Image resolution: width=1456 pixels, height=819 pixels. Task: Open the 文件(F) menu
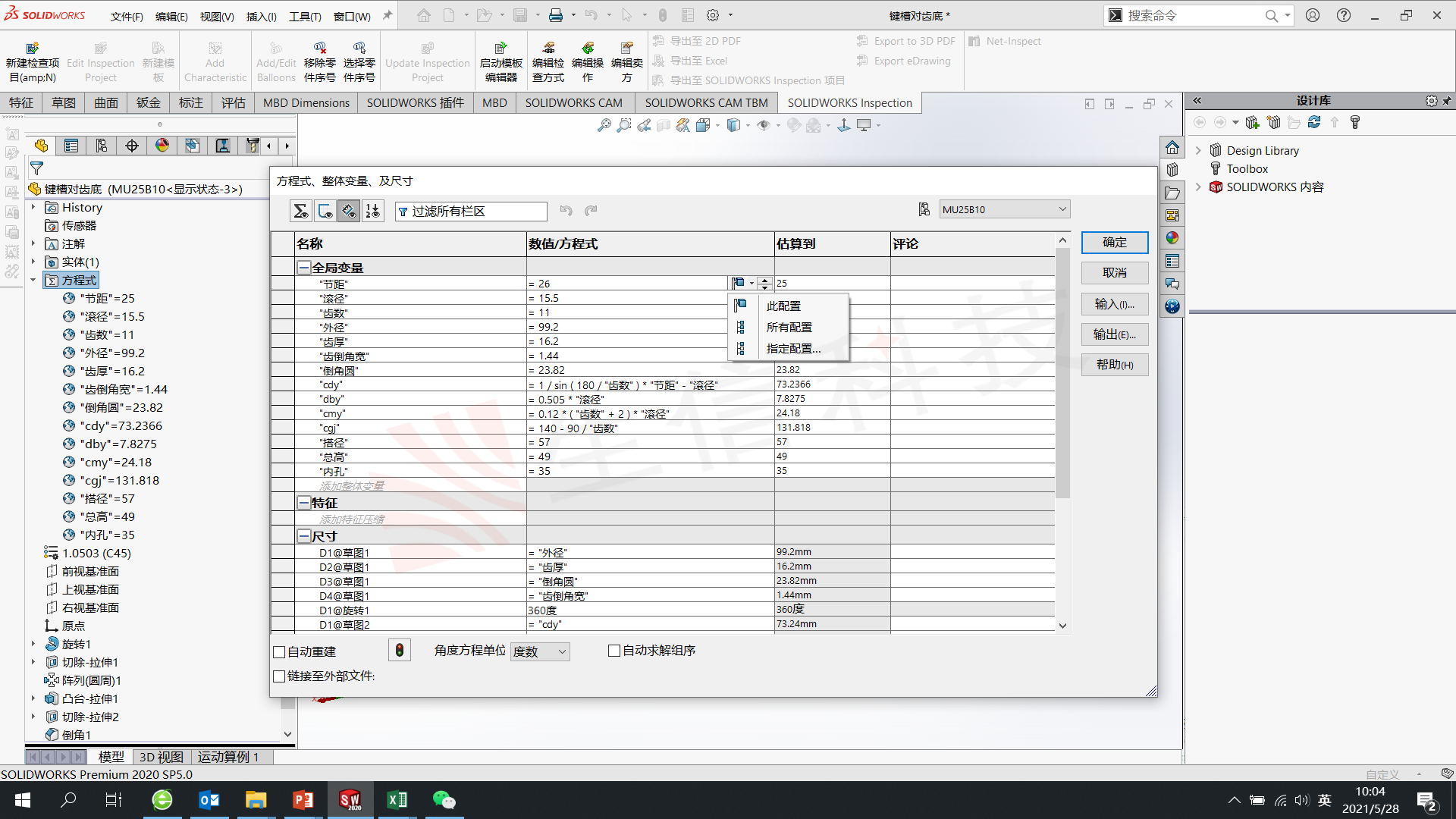127,16
